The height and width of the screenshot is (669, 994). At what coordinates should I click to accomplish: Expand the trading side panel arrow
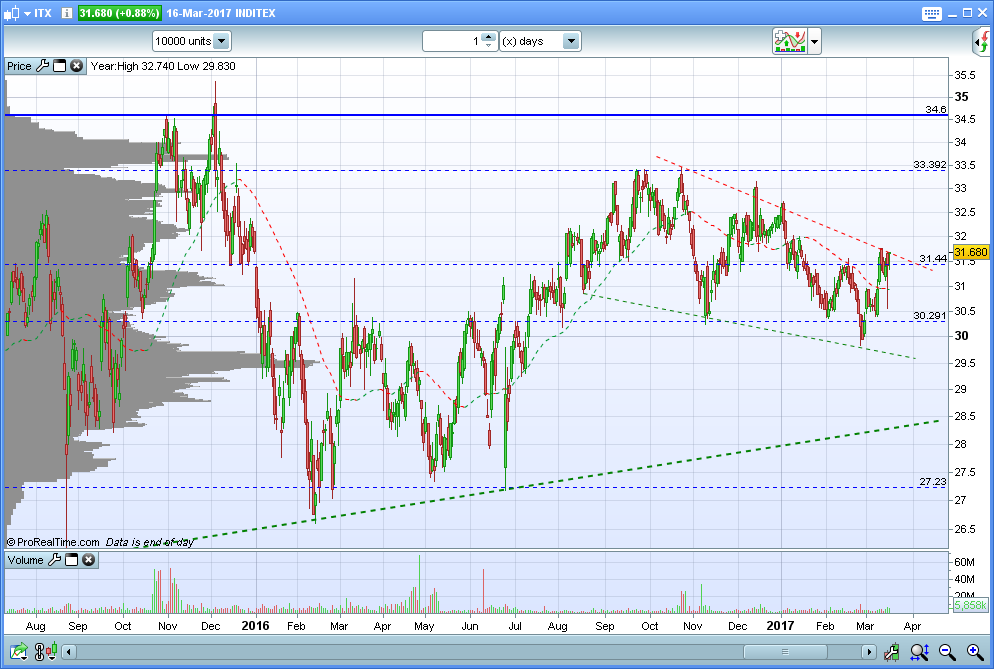pos(981,42)
